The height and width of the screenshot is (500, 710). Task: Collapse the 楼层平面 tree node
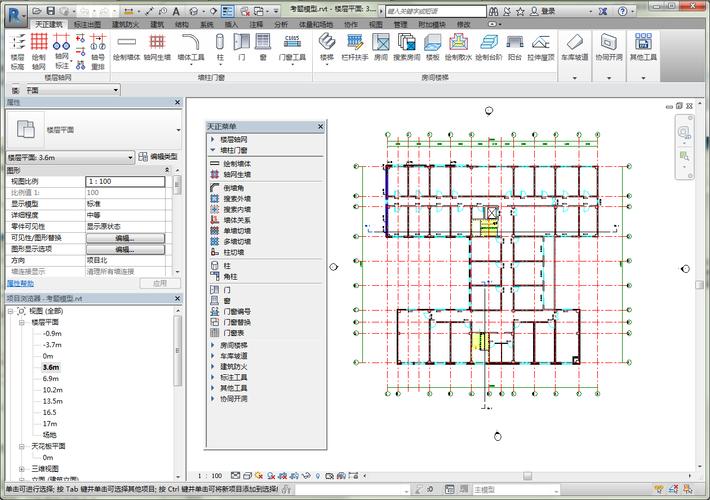point(22,323)
